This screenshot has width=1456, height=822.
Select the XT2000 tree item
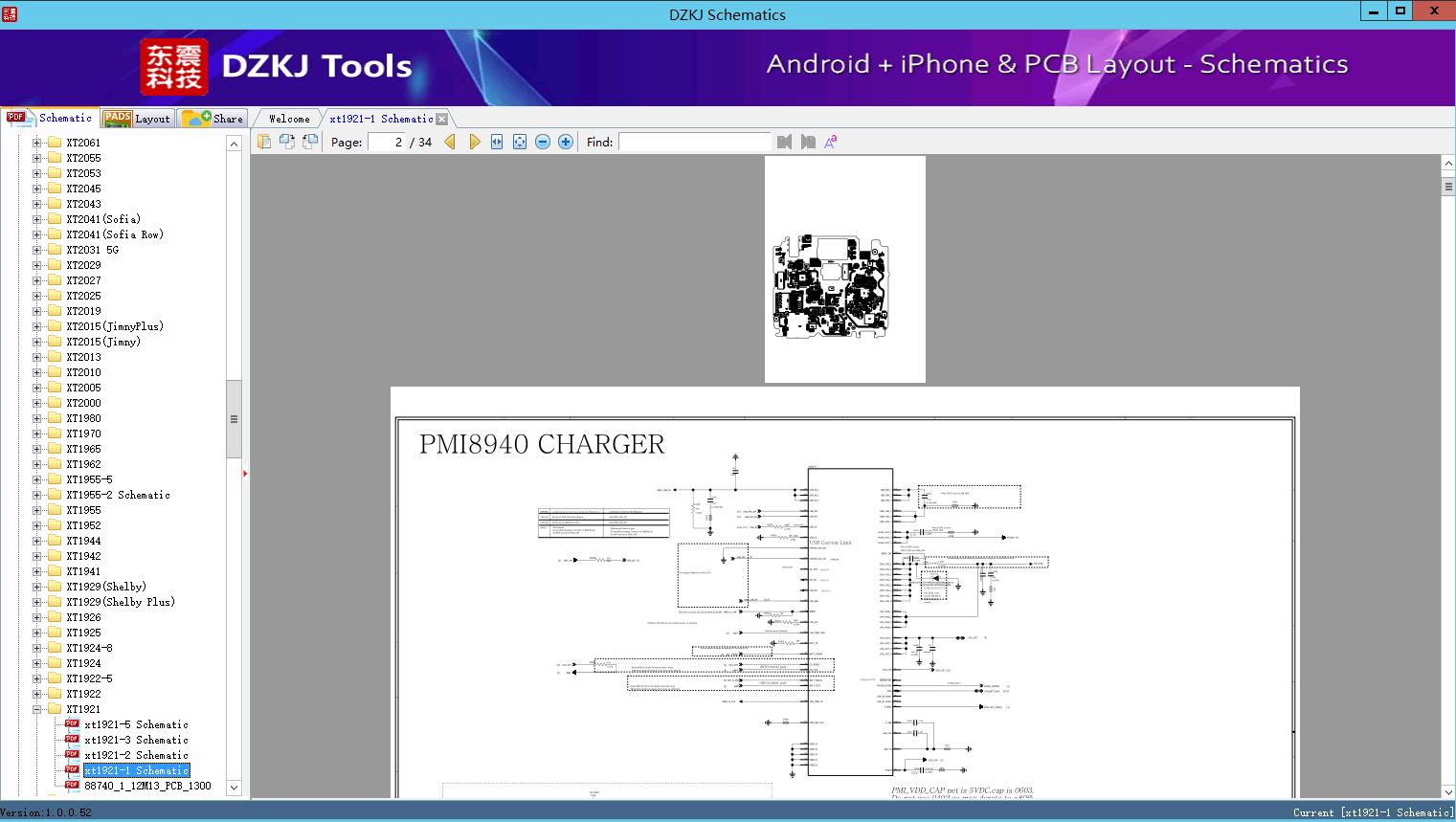83,403
